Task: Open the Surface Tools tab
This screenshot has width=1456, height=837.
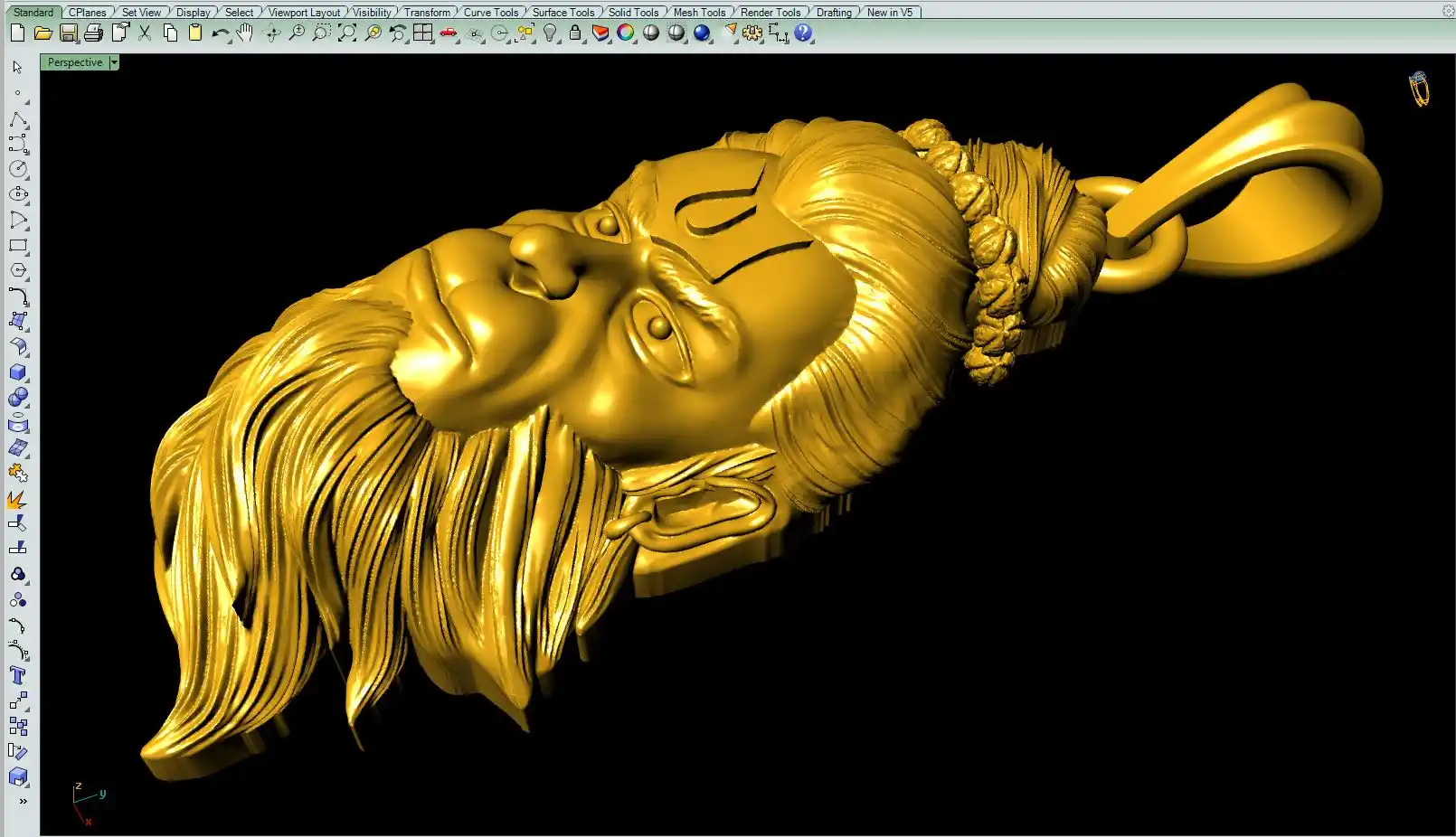Action: pos(563,12)
